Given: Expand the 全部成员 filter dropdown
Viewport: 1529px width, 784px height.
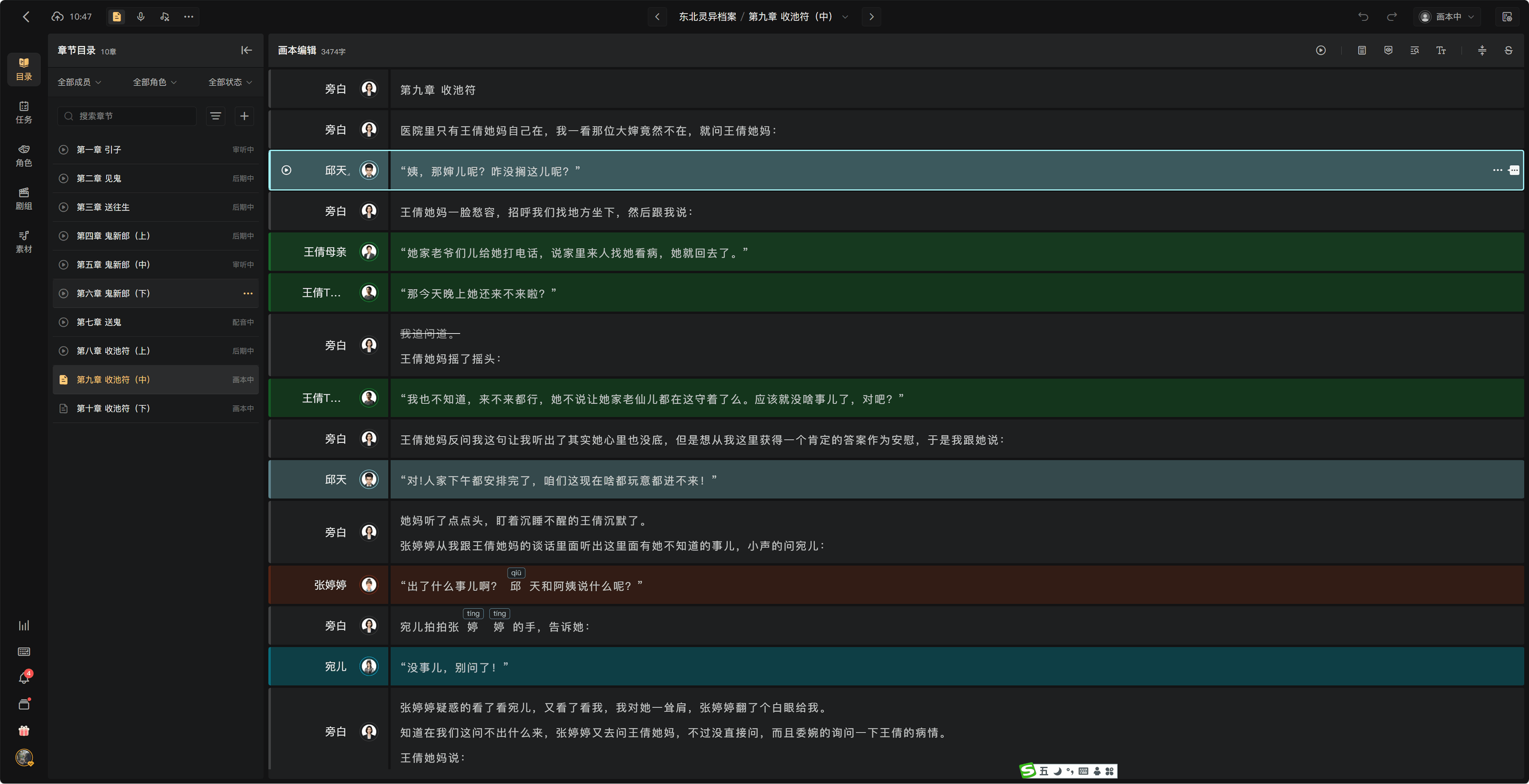Looking at the screenshot, I should click(79, 82).
